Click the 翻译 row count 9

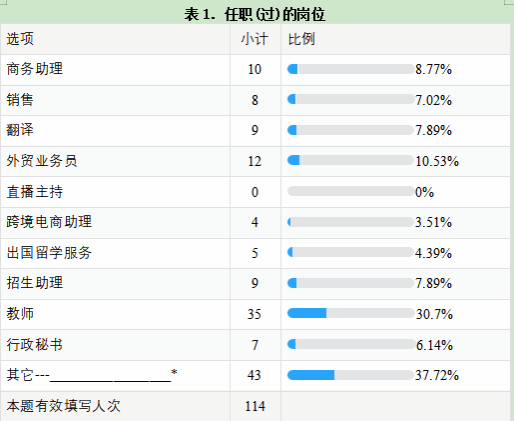[x=255, y=130]
